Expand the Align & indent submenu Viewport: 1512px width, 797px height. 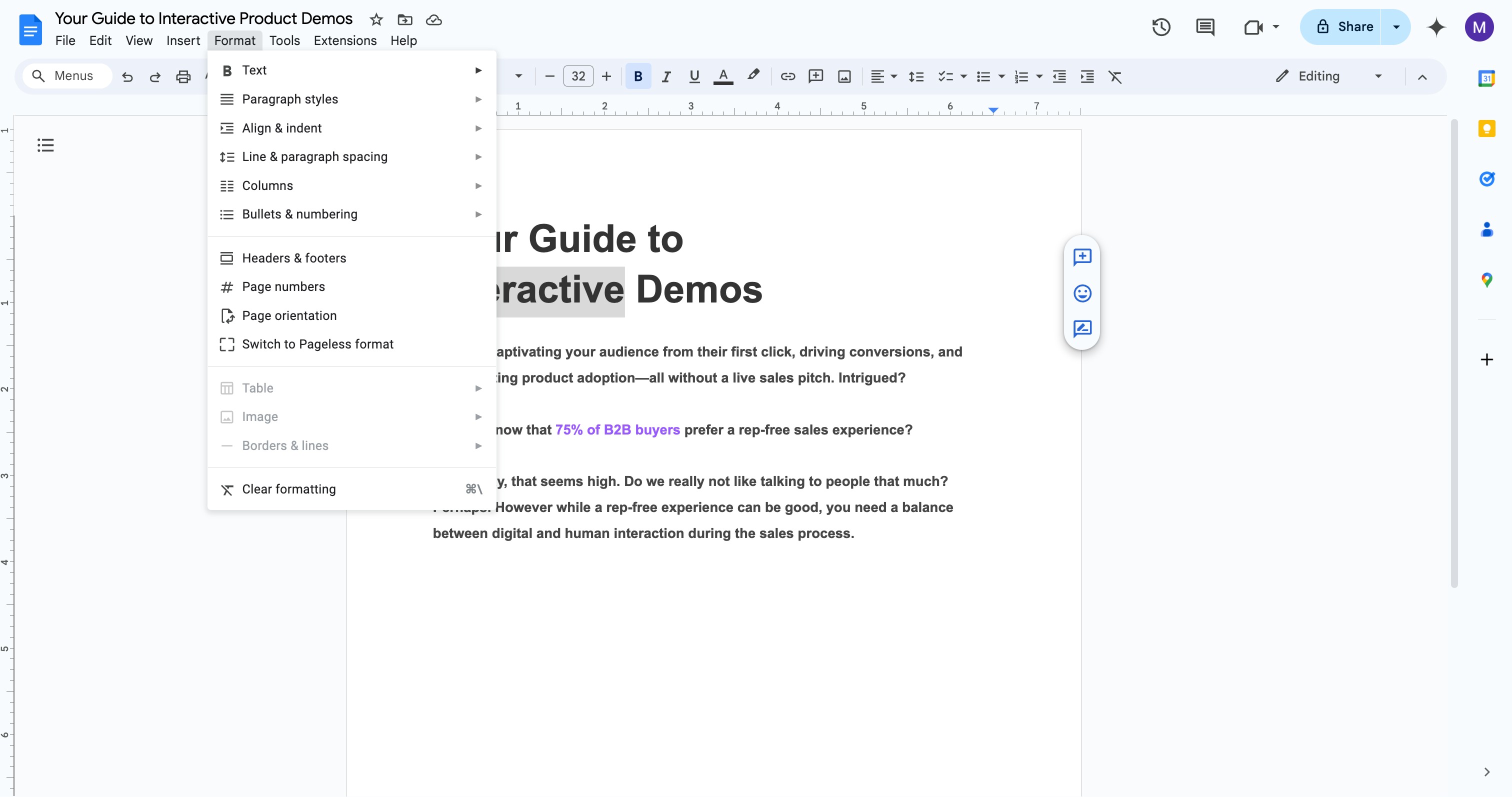pos(351,128)
